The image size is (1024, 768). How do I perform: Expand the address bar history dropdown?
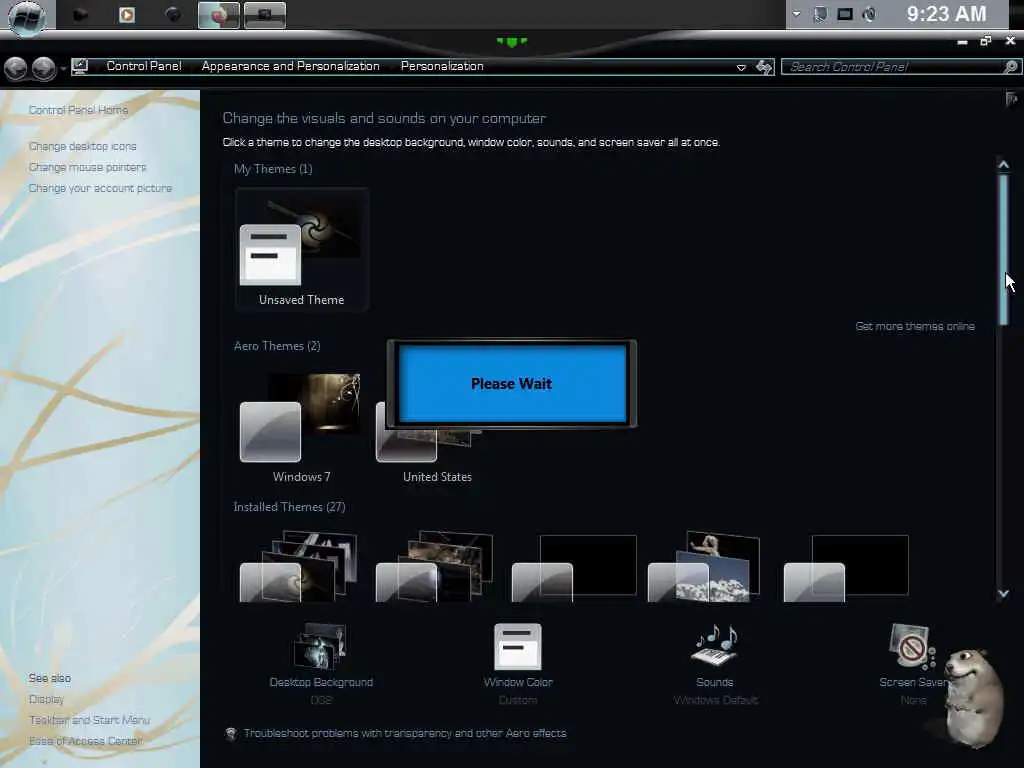tap(741, 67)
